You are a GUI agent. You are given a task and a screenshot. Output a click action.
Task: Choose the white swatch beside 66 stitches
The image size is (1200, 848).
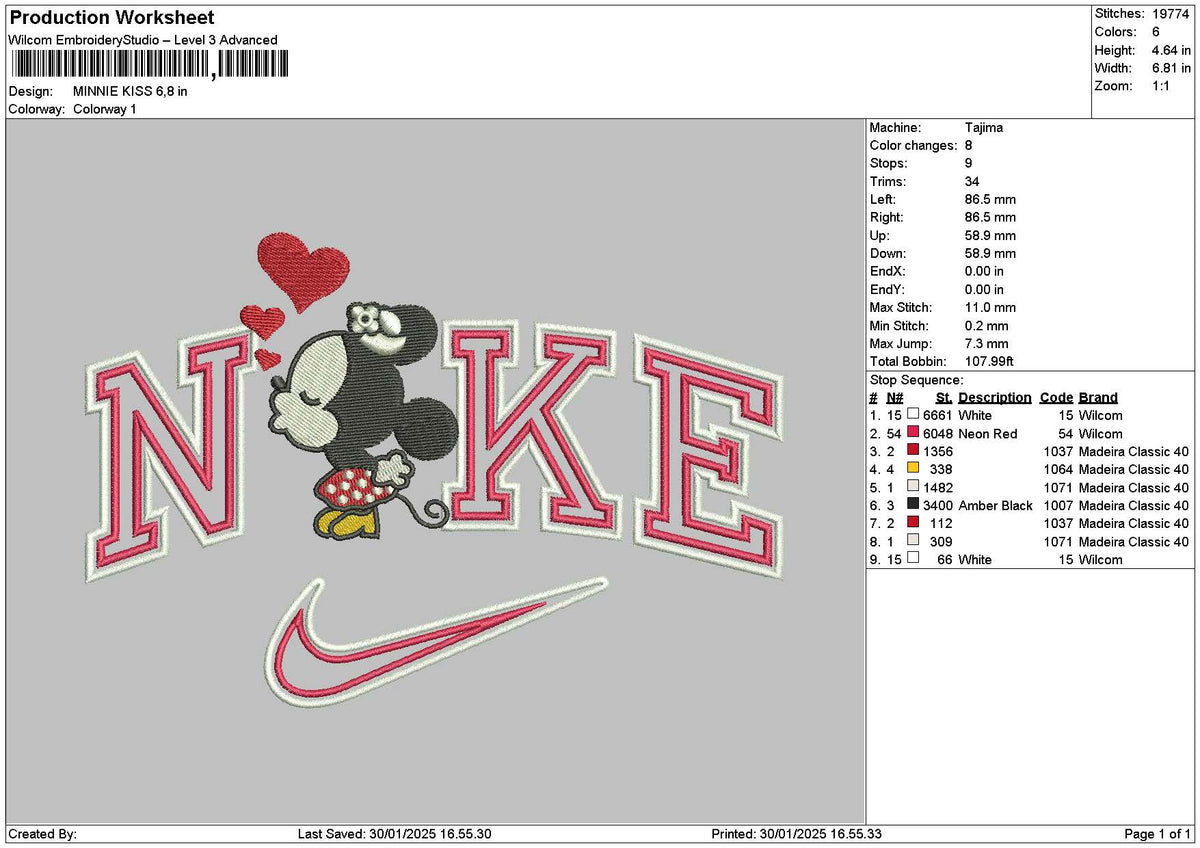[x=913, y=559]
